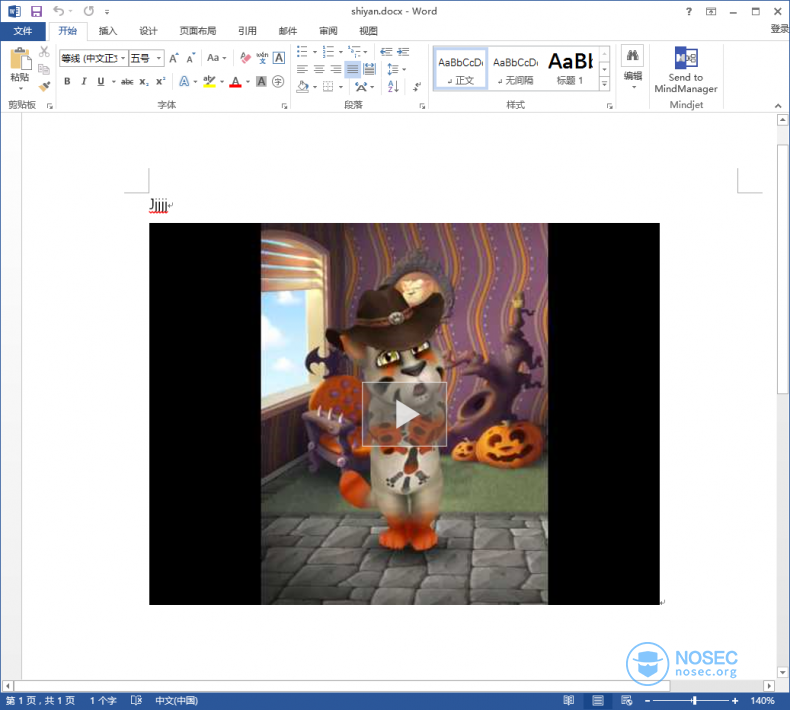Center the paragraph text

pyautogui.click(x=319, y=69)
